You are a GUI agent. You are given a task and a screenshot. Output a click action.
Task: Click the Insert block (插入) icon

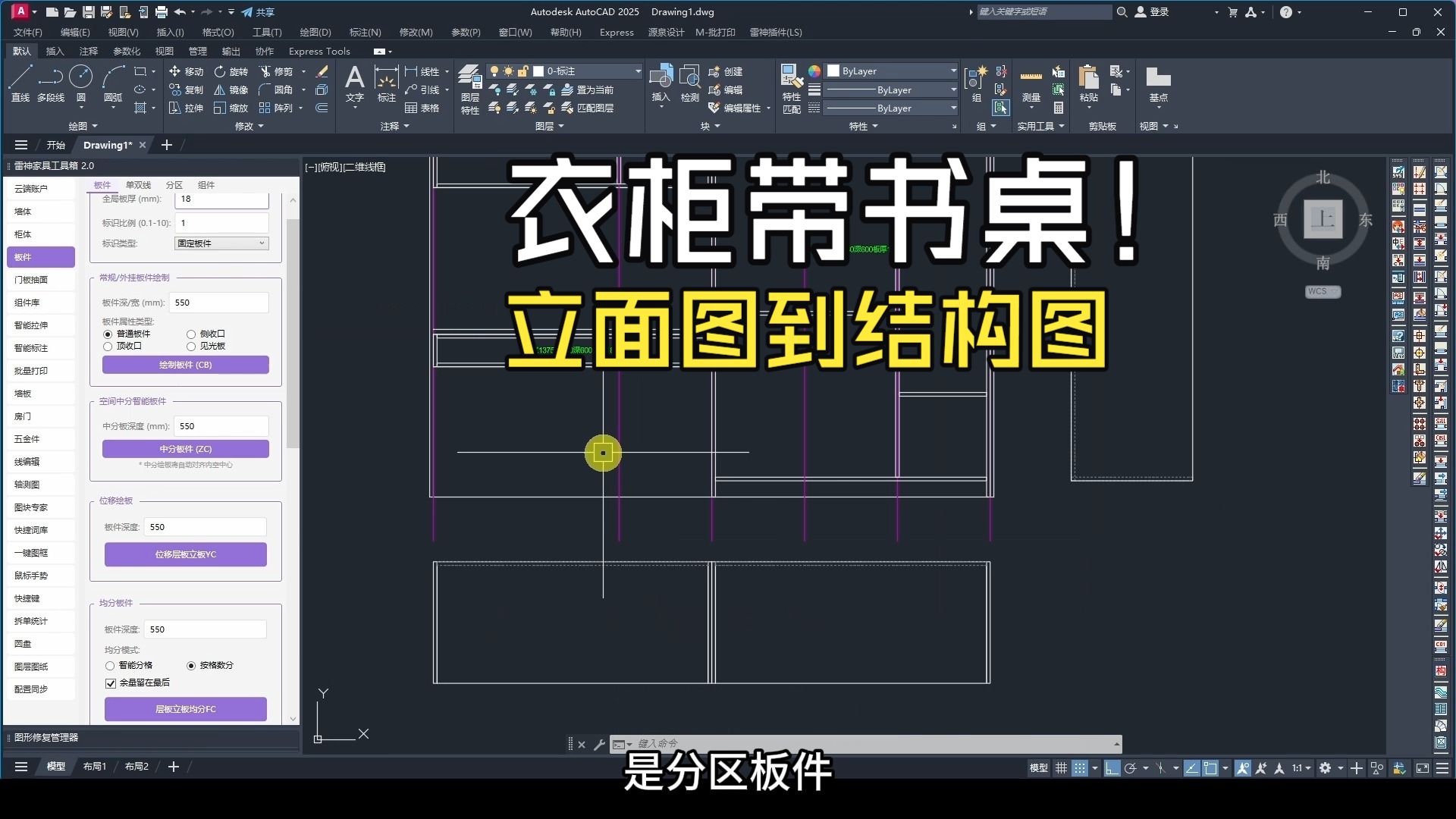pyautogui.click(x=661, y=83)
